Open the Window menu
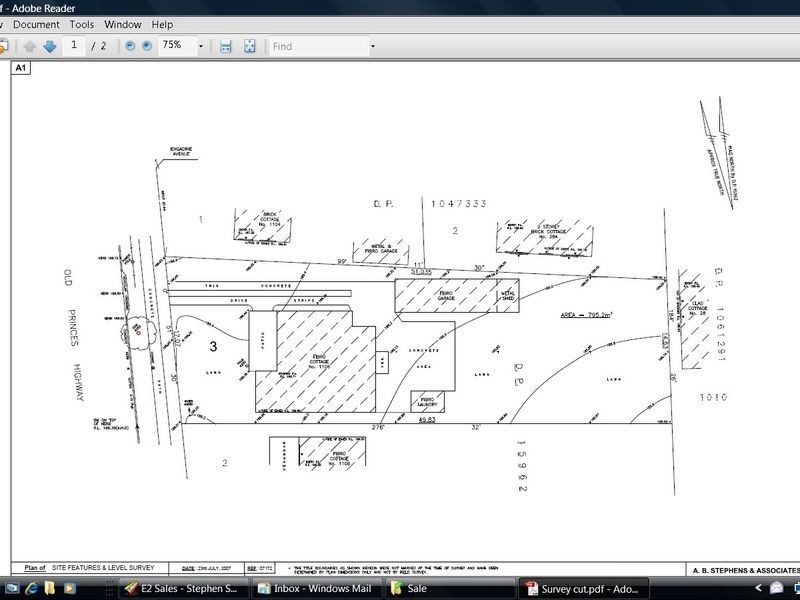This screenshot has height=600, width=800. coord(123,24)
